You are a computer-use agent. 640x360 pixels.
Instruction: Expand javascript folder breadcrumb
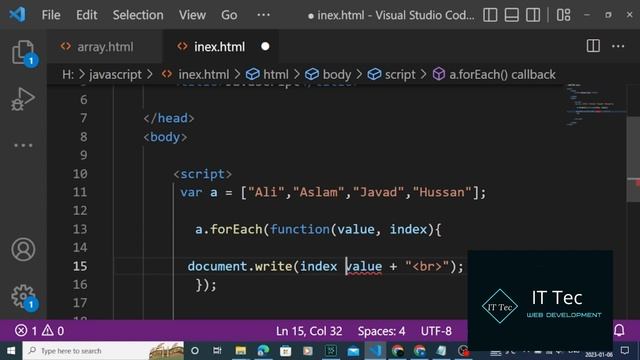pyautogui.click(x=116, y=74)
